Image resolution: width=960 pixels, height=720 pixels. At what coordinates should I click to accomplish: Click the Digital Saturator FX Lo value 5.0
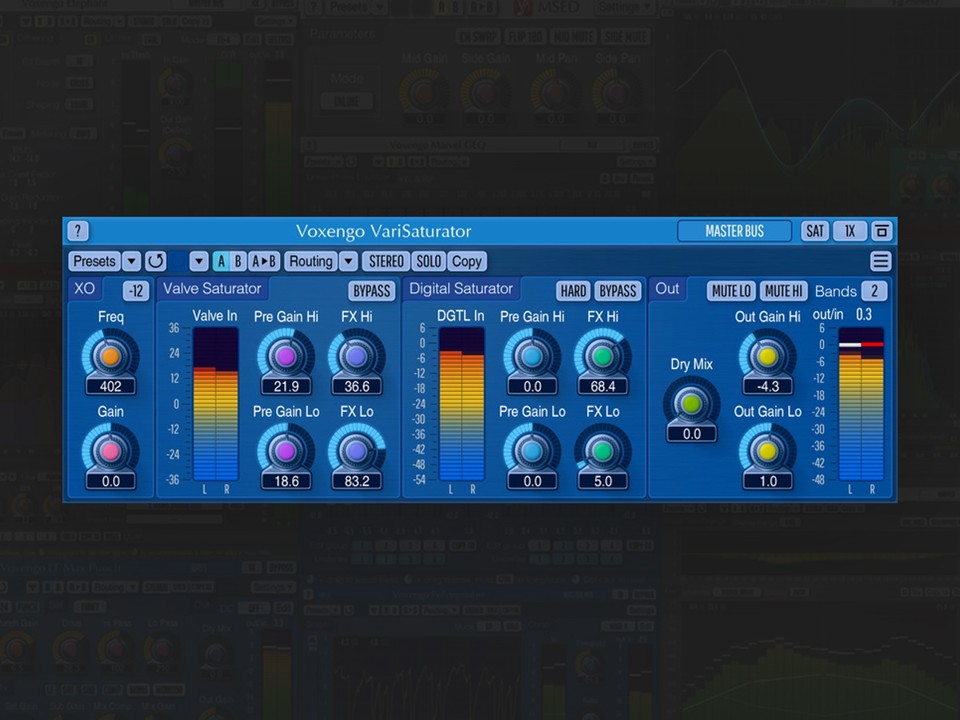click(602, 481)
